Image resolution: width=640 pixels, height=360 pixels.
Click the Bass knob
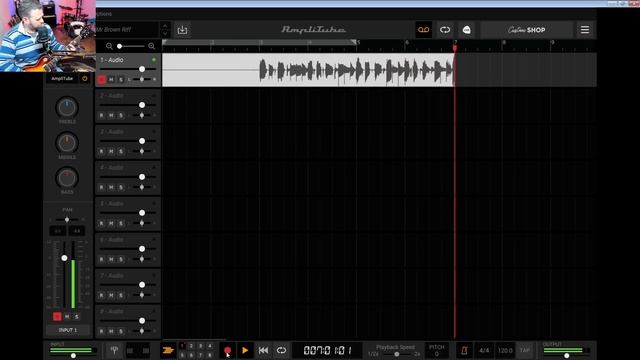67,178
